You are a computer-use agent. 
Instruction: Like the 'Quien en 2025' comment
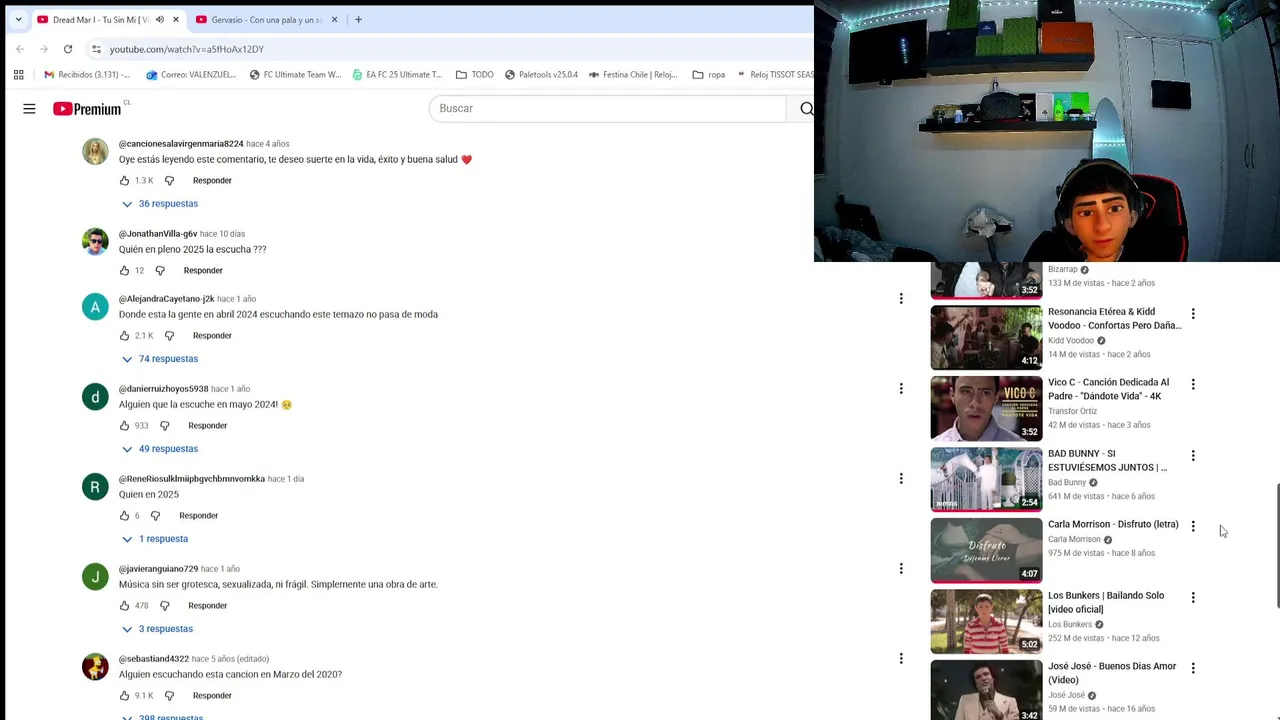click(124, 516)
